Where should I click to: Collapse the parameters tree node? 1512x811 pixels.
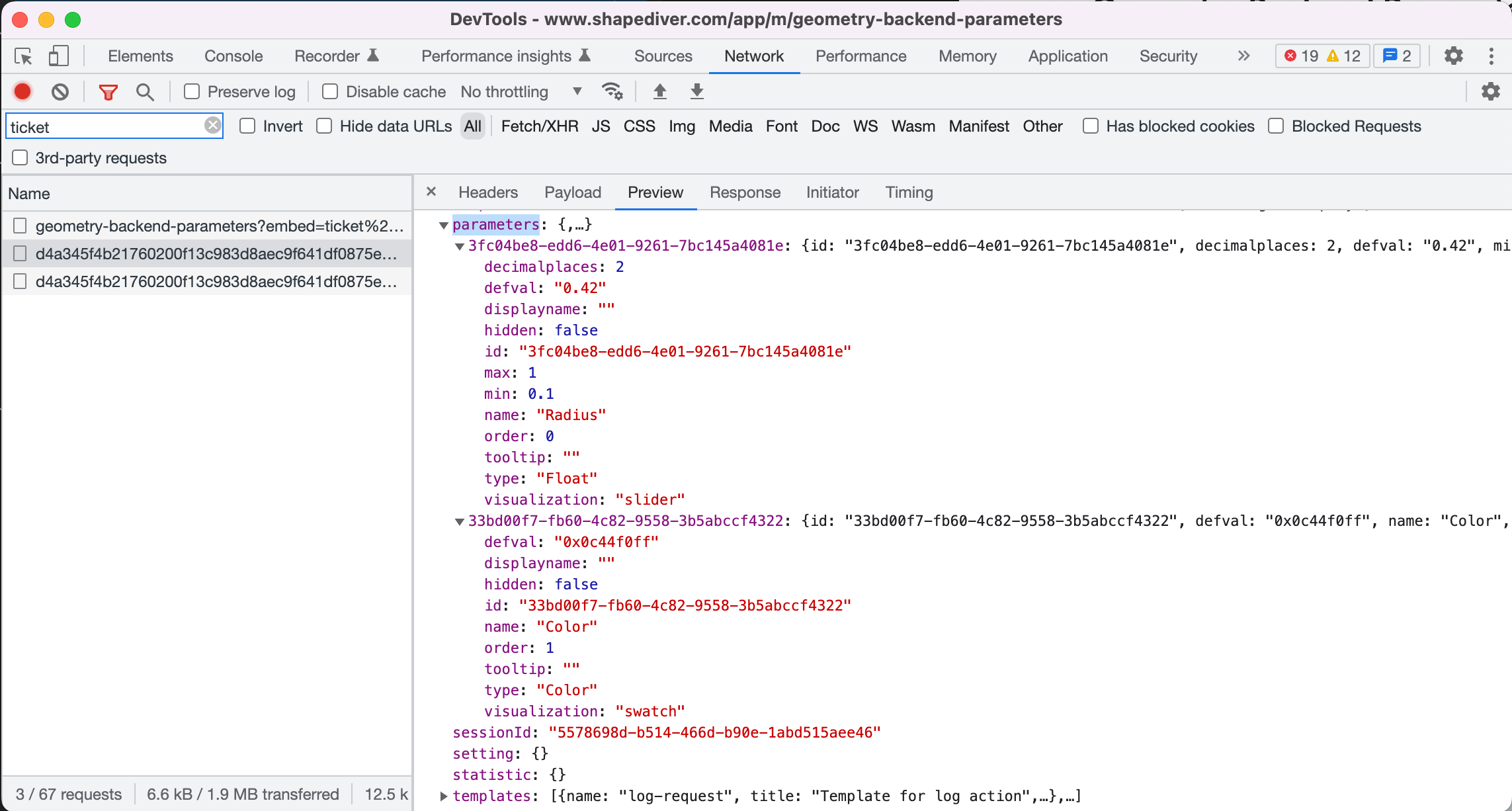(x=444, y=226)
